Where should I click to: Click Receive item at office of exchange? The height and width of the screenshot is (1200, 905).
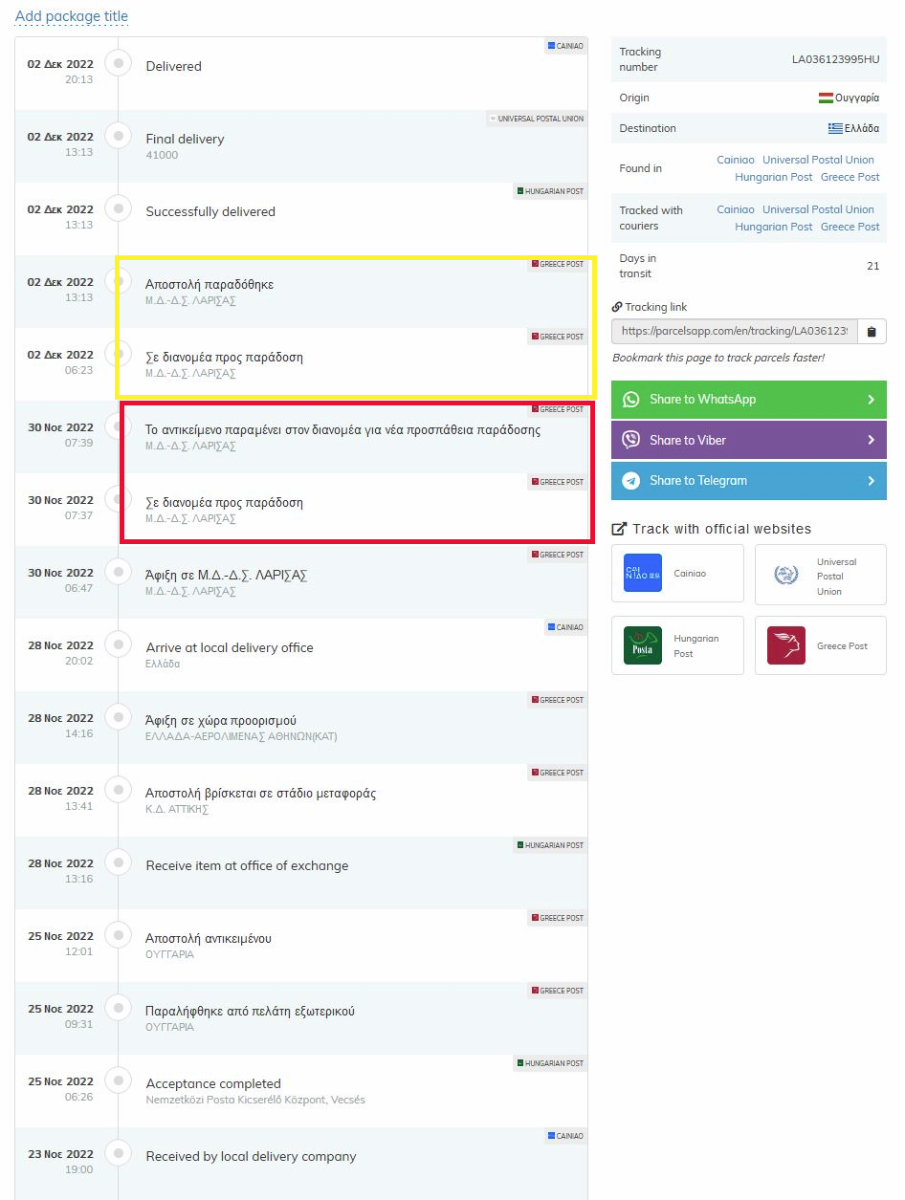pos(247,866)
